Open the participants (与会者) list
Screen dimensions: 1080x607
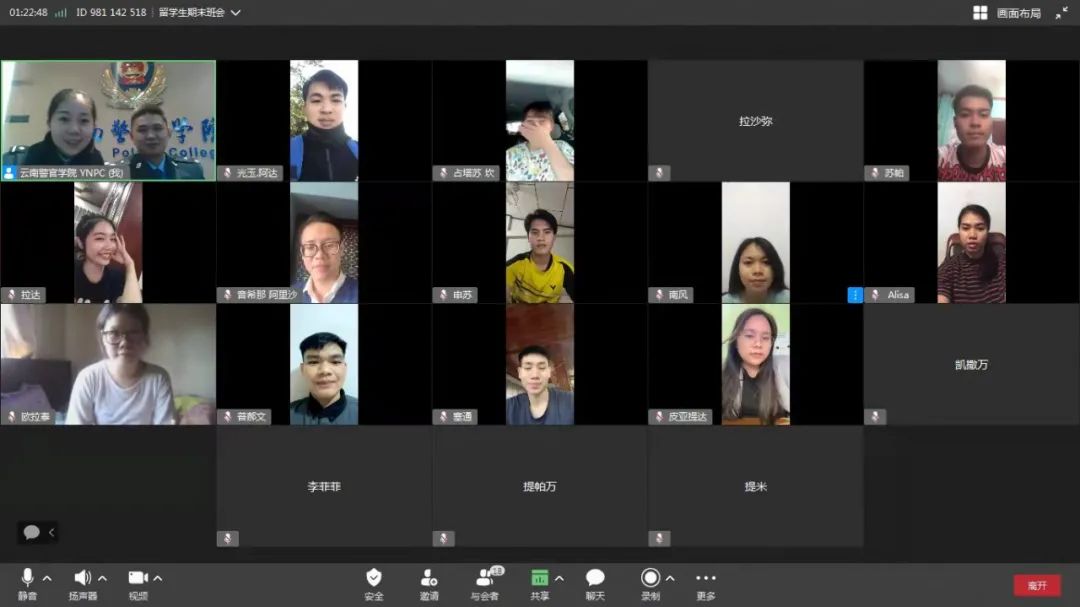tap(486, 578)
